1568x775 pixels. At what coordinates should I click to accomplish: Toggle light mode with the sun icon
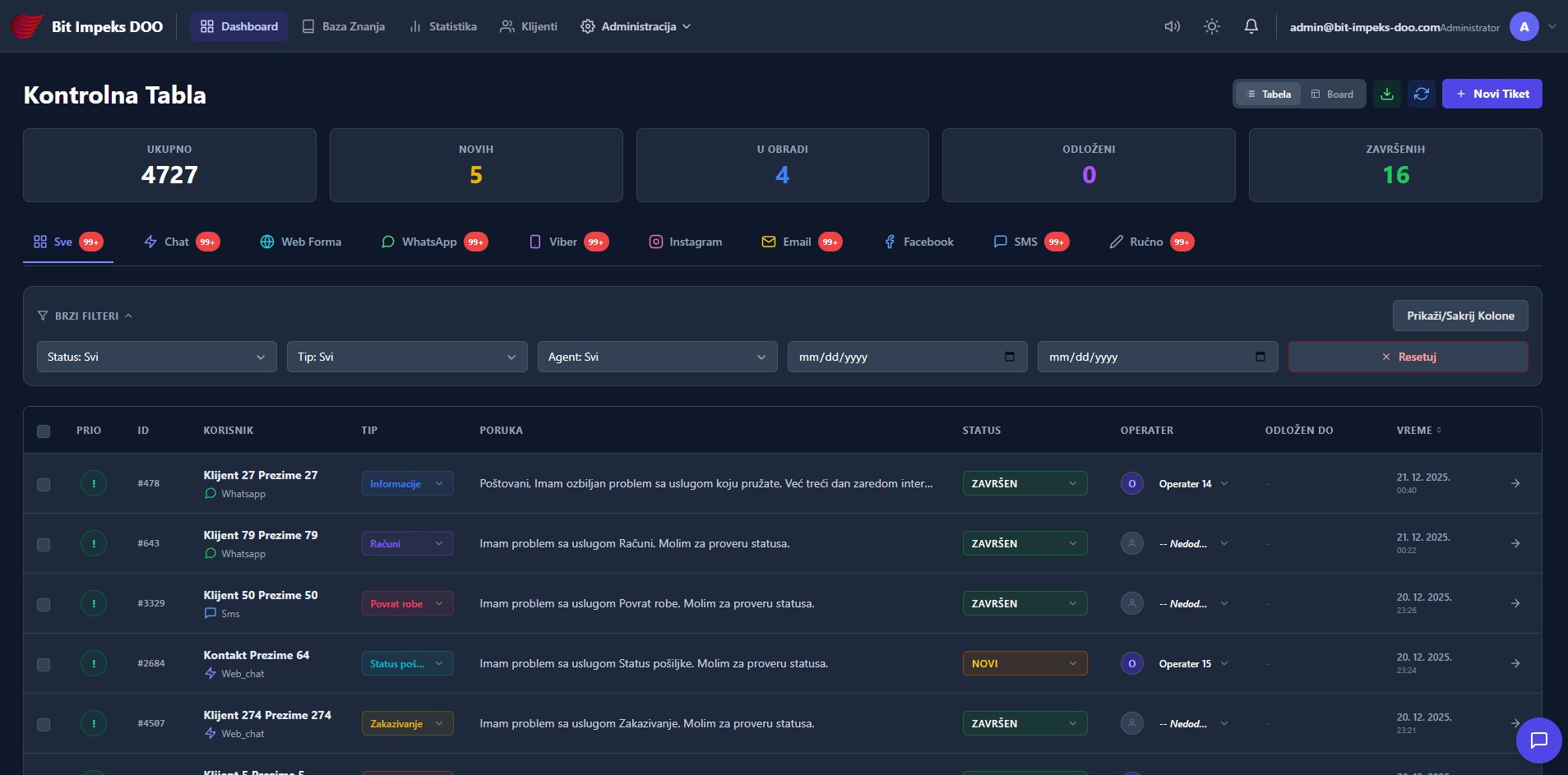click(1212, 25)
